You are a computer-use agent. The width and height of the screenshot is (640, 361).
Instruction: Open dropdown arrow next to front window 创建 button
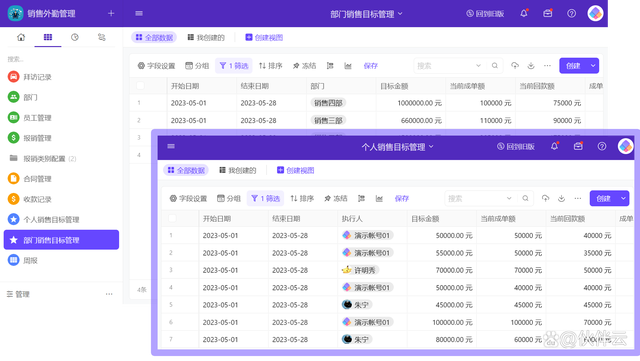point(623,198)
